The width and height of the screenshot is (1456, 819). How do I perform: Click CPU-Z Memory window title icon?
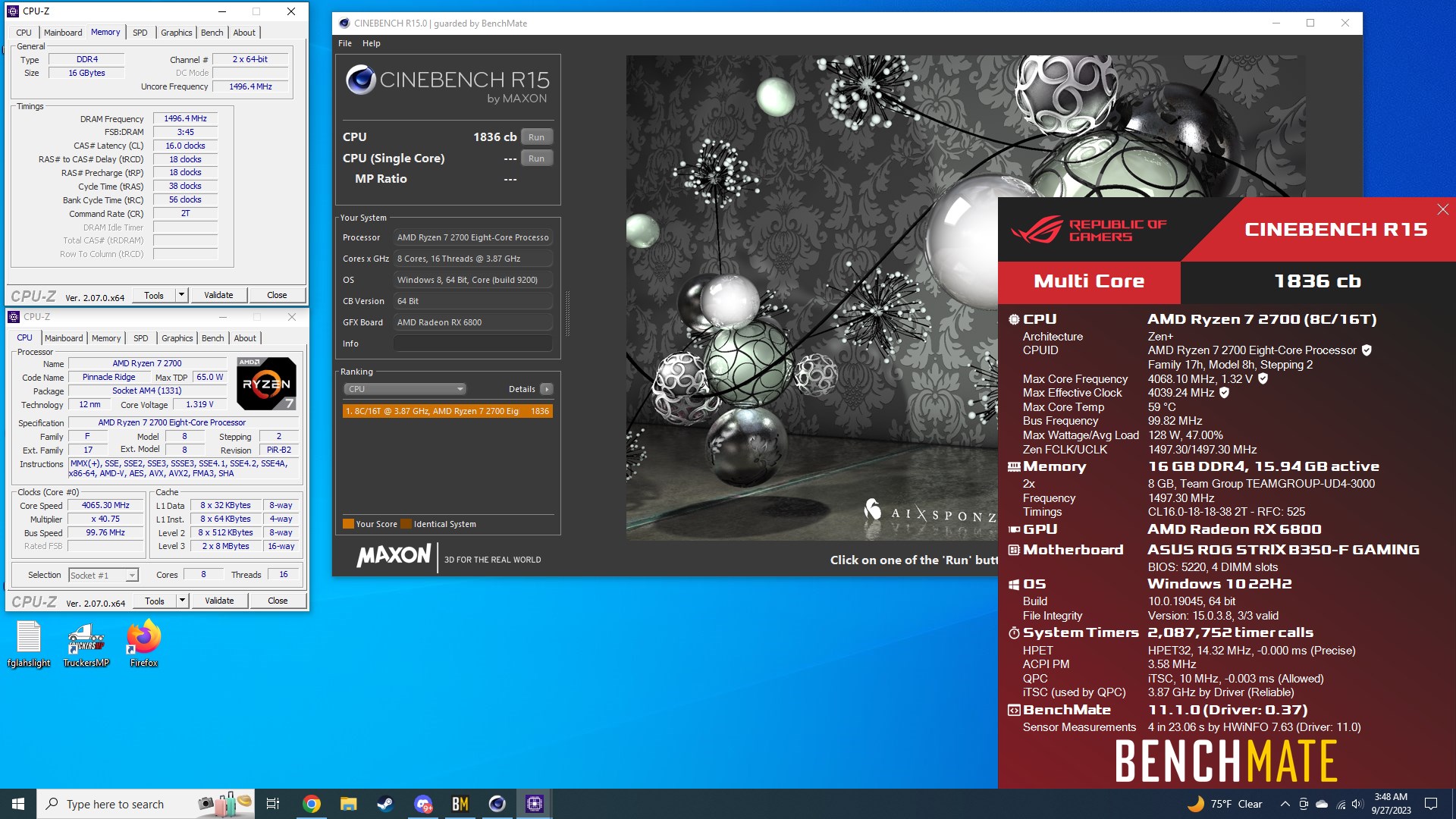13,11
